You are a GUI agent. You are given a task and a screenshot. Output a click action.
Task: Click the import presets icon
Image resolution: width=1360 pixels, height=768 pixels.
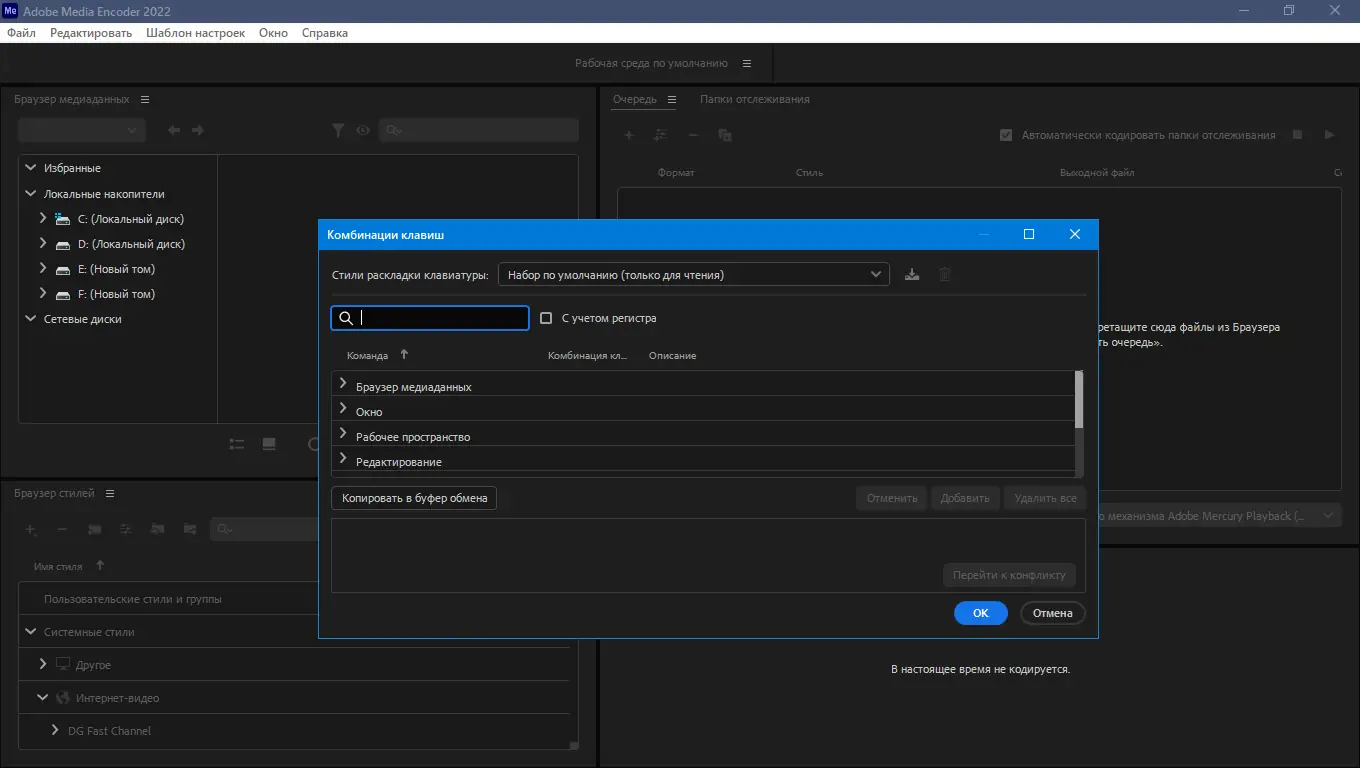[157, 529]
